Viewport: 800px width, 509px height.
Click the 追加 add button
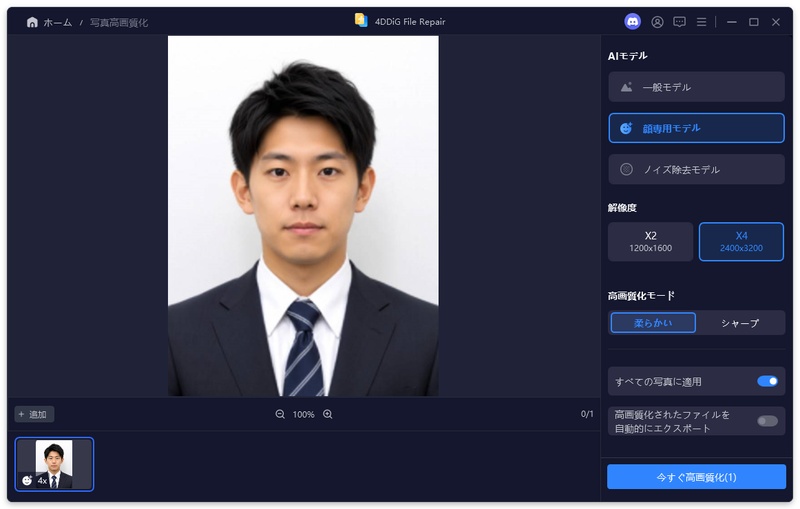click(x=34, y=414)
